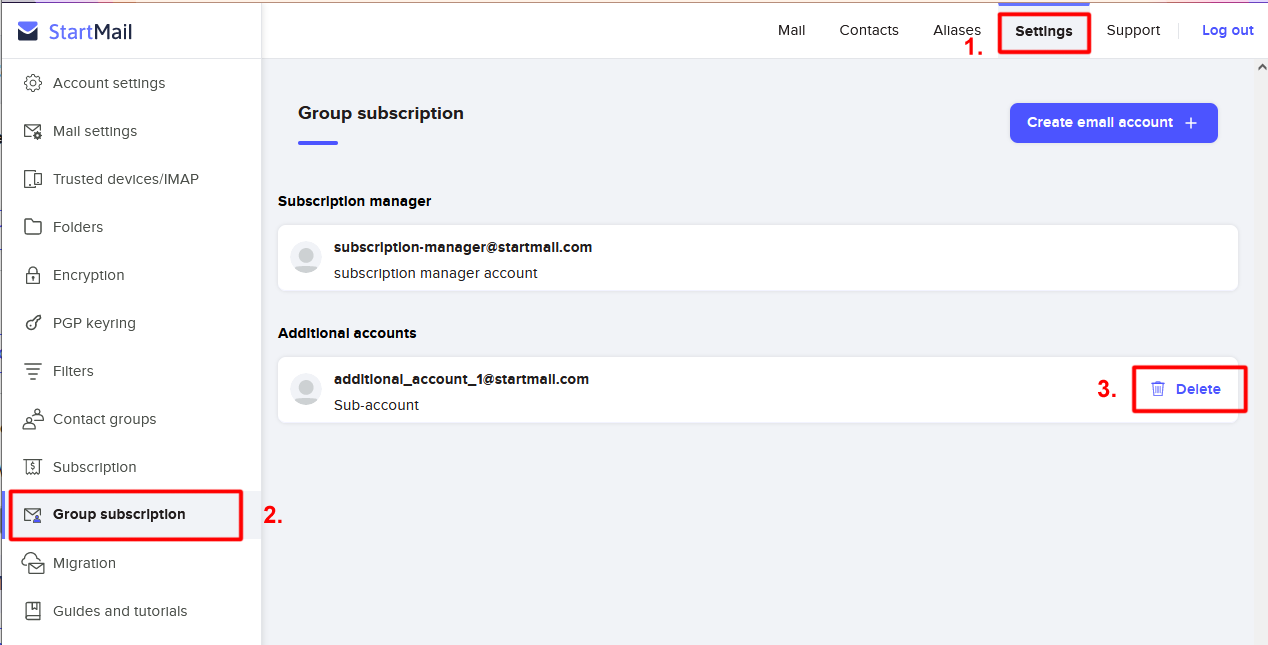This screenshot has width=1268, height=645.
Task: Click the Log out link
Action: [x=1228, y=30]
